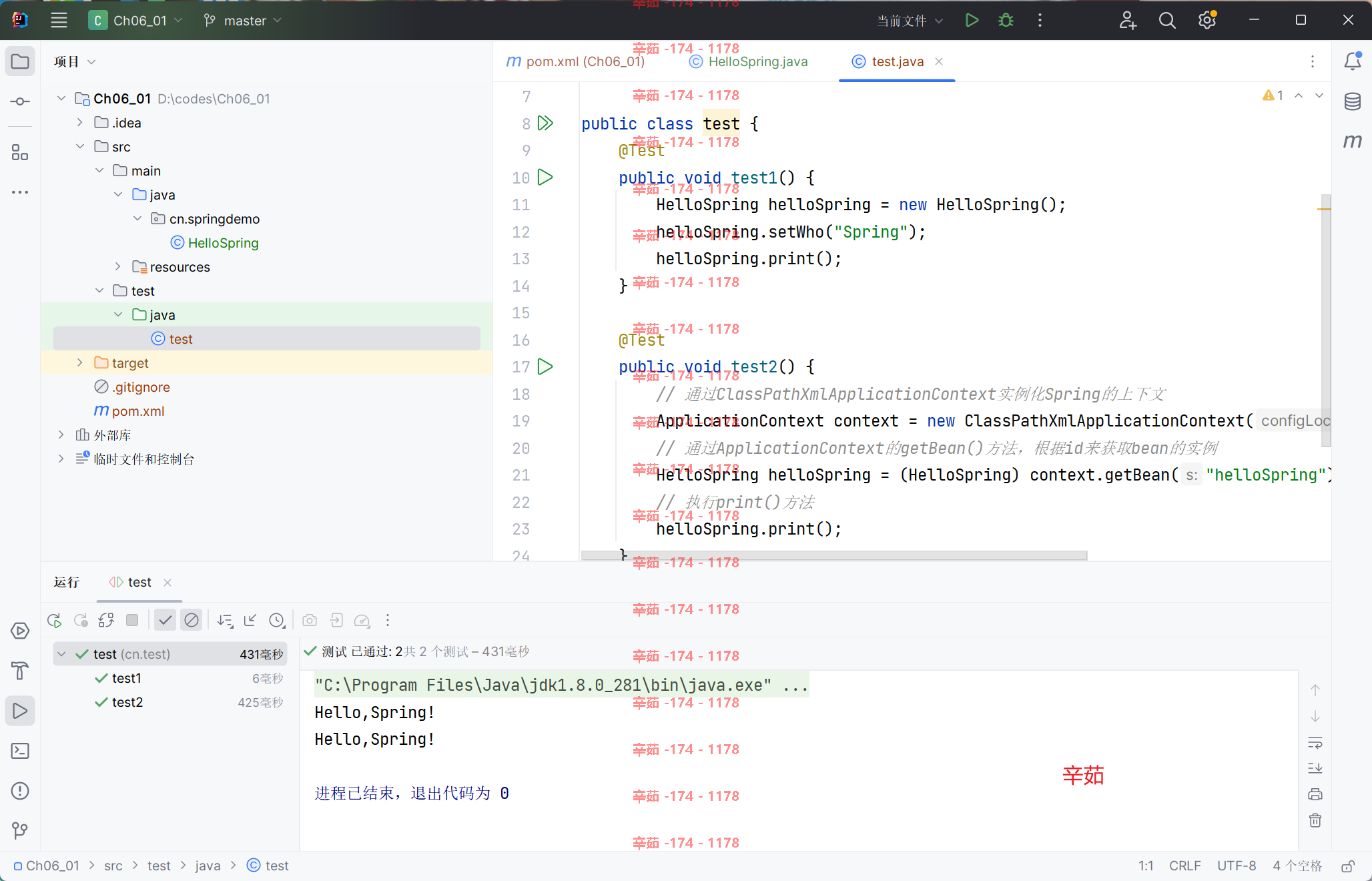Viewport: 1372px width, 881px height.
Task: Open test history clock
Action: pyautogui.click(x=277, y=621)
